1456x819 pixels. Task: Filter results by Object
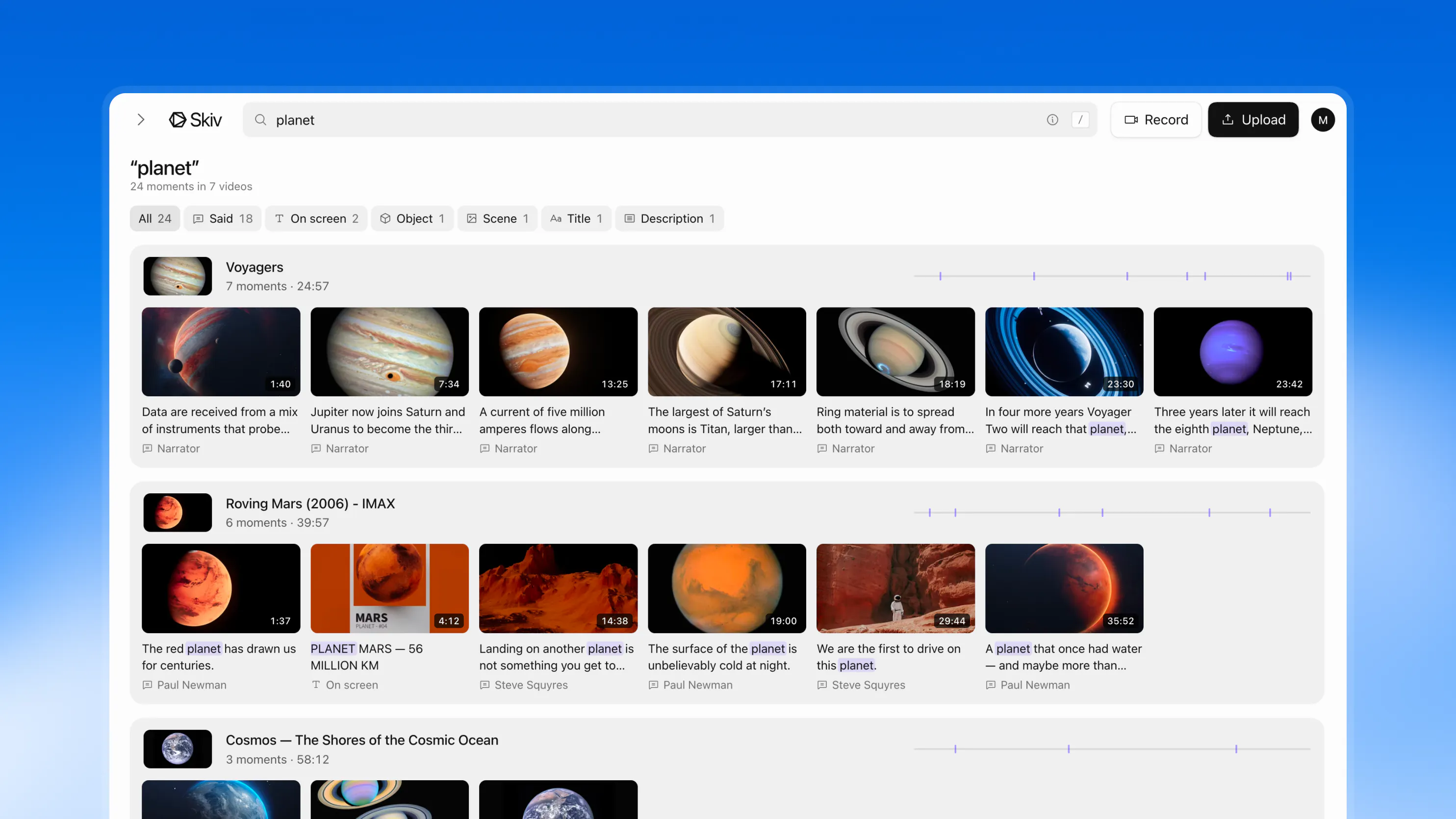coord(412,219)
